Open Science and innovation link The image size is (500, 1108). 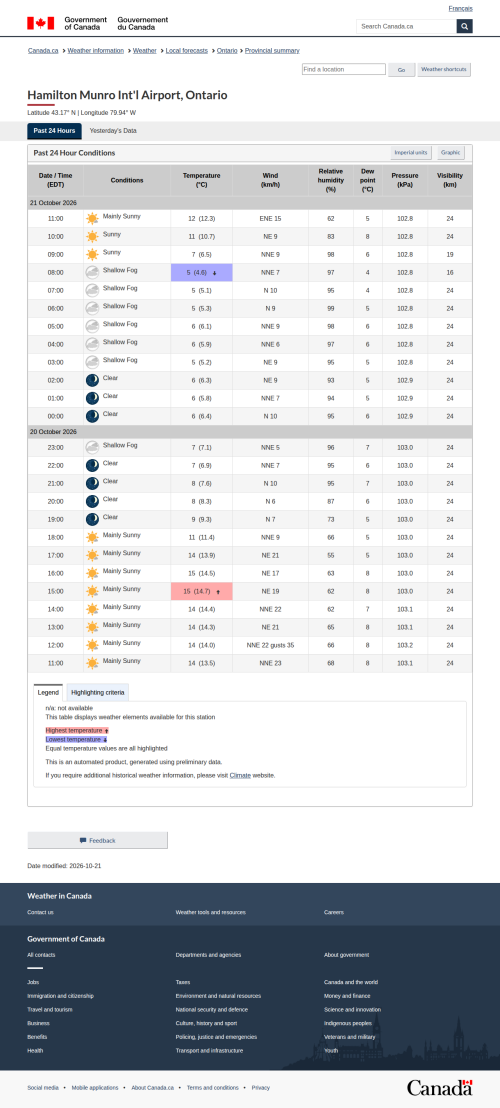pyautogui.click(x=352, y=1010)
